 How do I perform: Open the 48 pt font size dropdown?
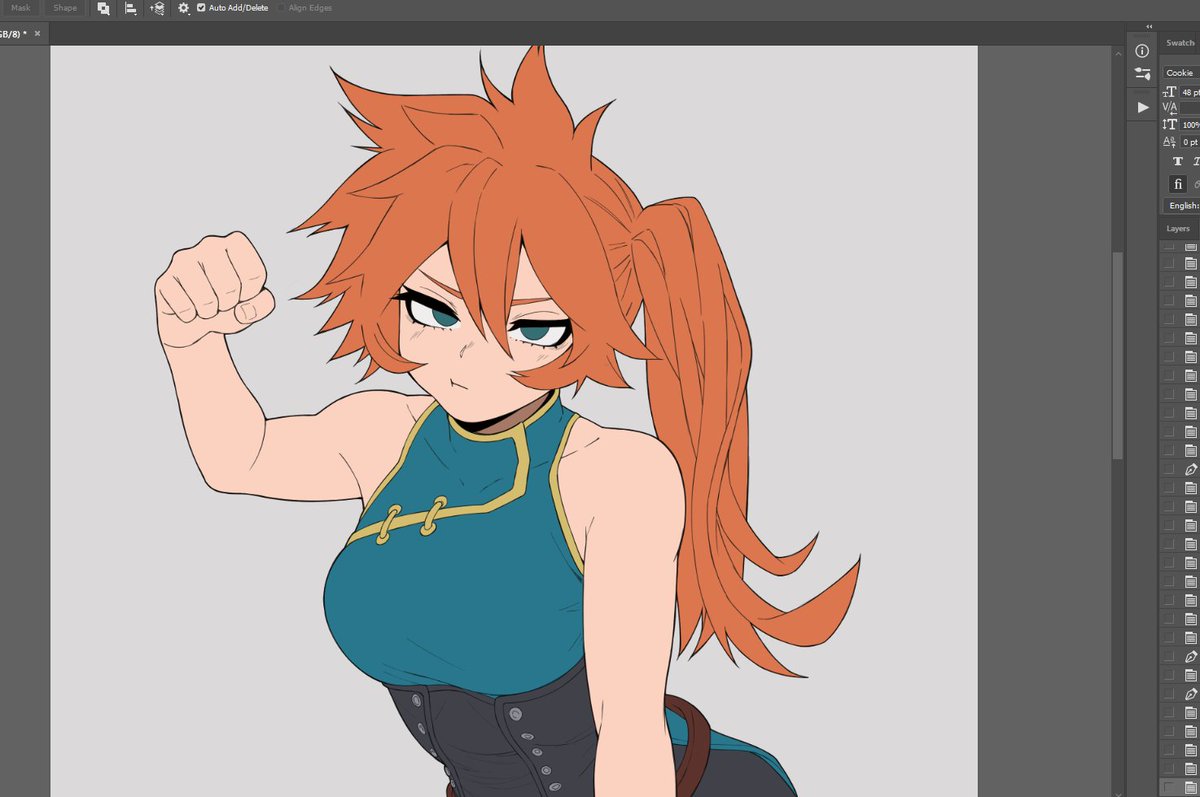1190,91
